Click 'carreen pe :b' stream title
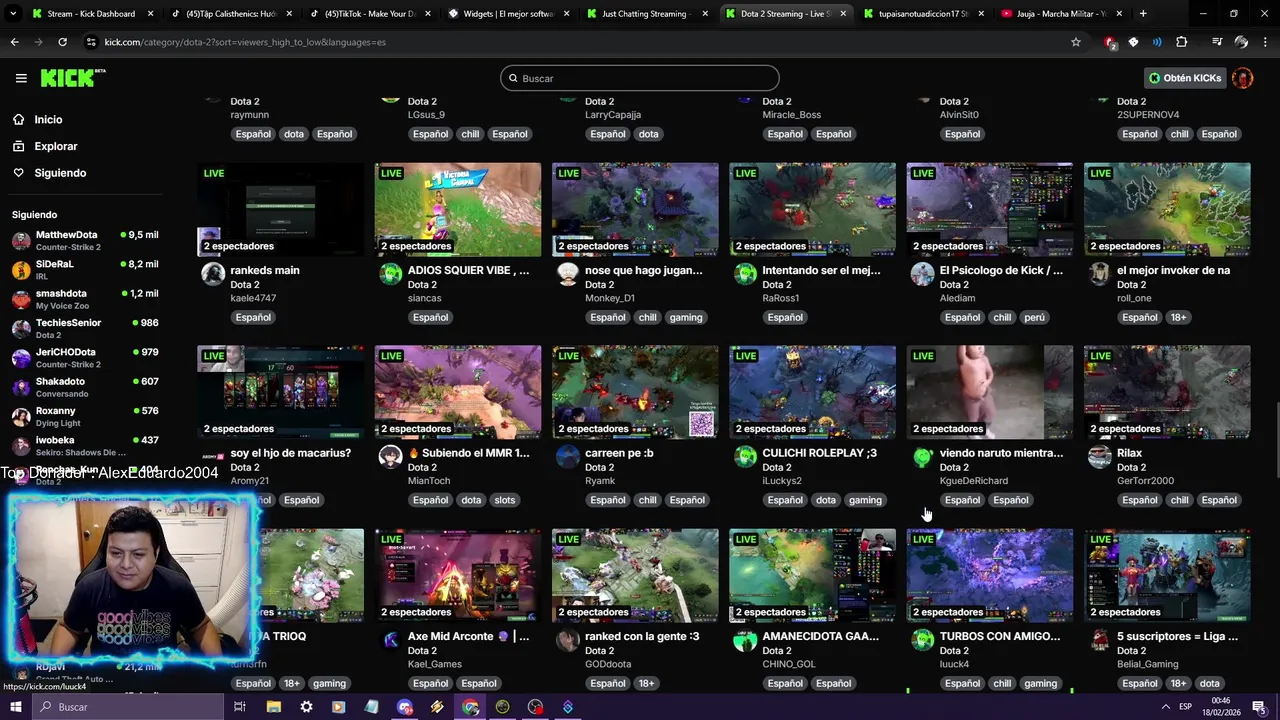1280x720 pixels. point(619,453)
